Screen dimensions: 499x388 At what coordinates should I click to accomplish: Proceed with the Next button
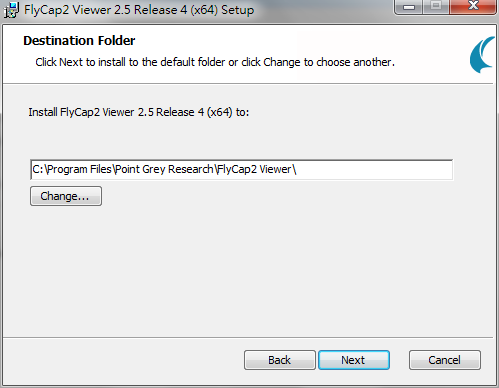tap(354, 360)
